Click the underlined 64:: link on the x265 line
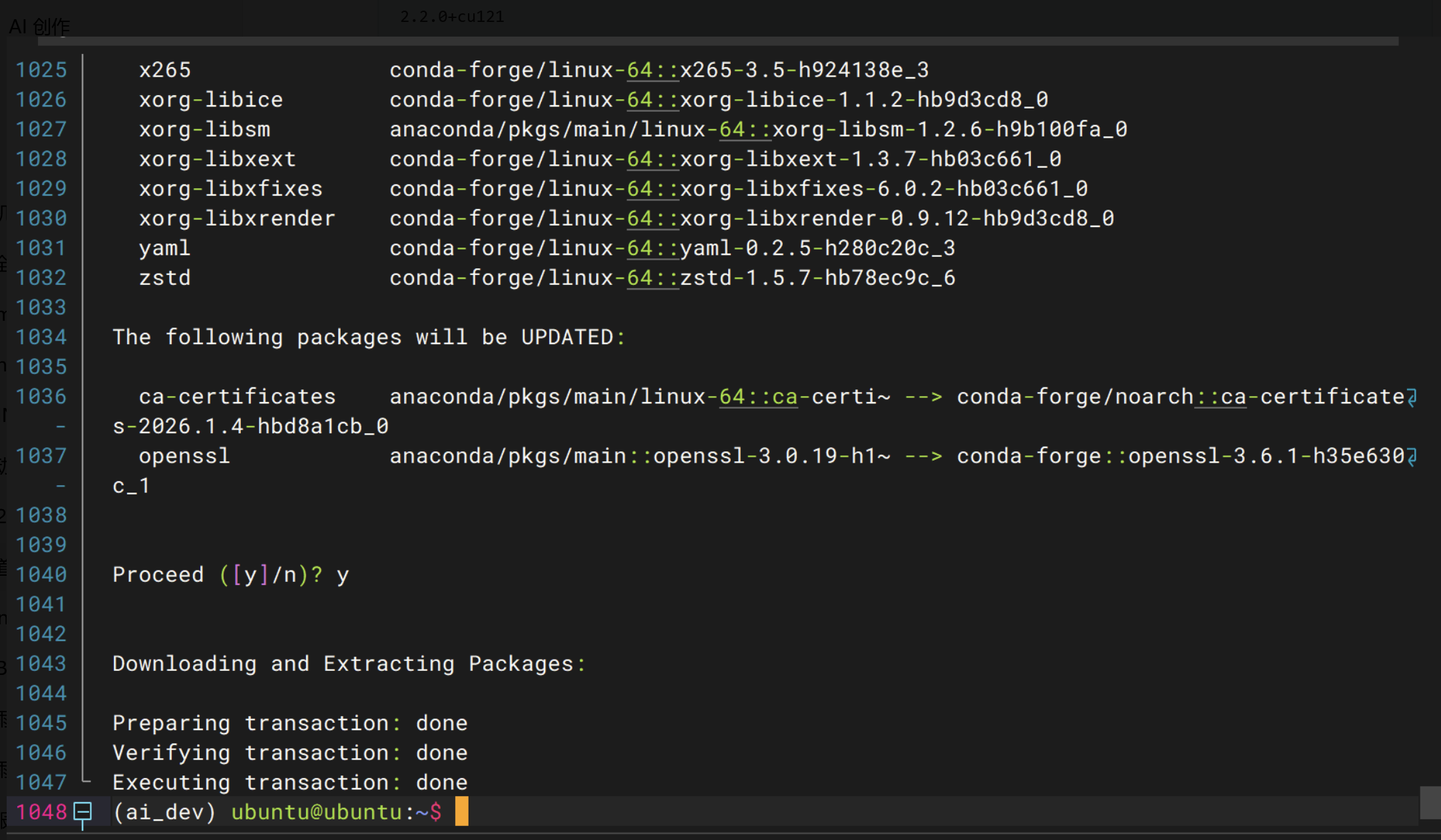This screenshot has width=1441, height=840. [652, 70]
